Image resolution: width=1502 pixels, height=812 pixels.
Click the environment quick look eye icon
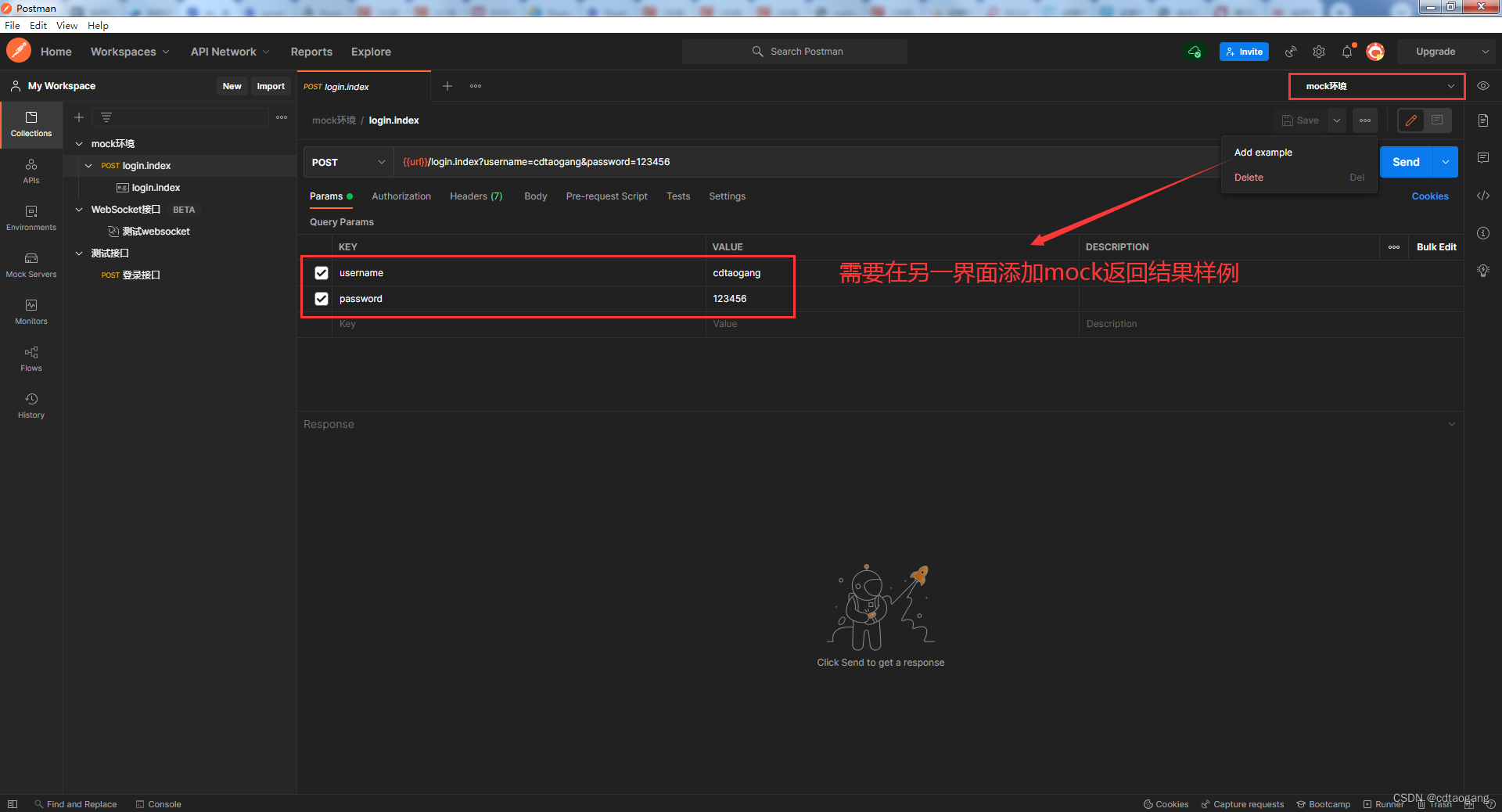pyautogui.click(x=1483, y=86)
